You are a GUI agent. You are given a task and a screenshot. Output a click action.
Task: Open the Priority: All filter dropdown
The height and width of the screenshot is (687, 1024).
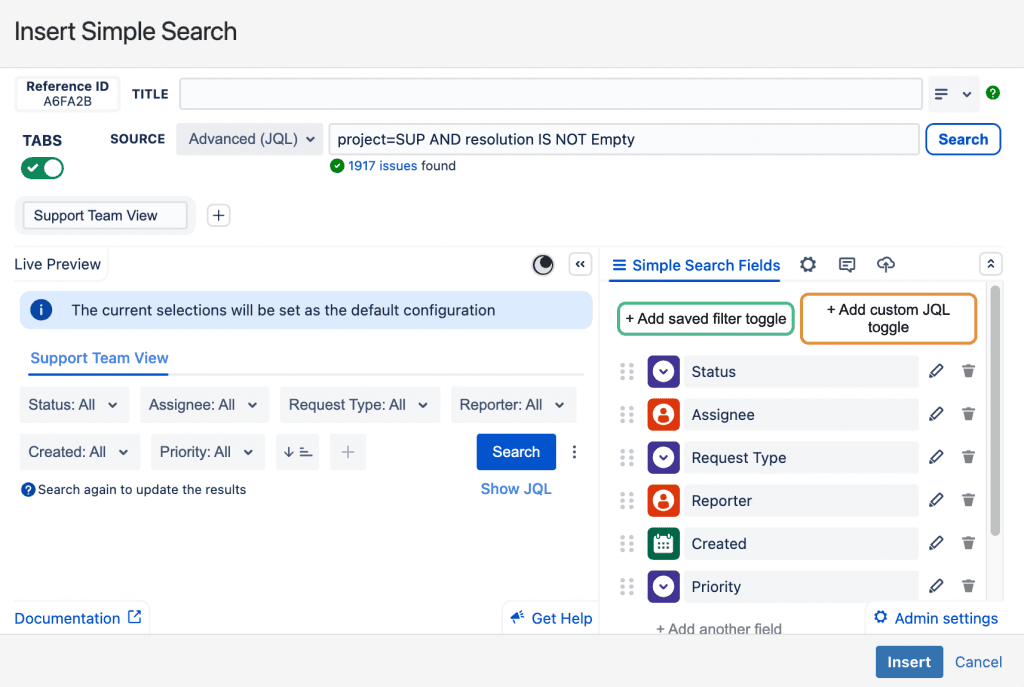[207, 452]
